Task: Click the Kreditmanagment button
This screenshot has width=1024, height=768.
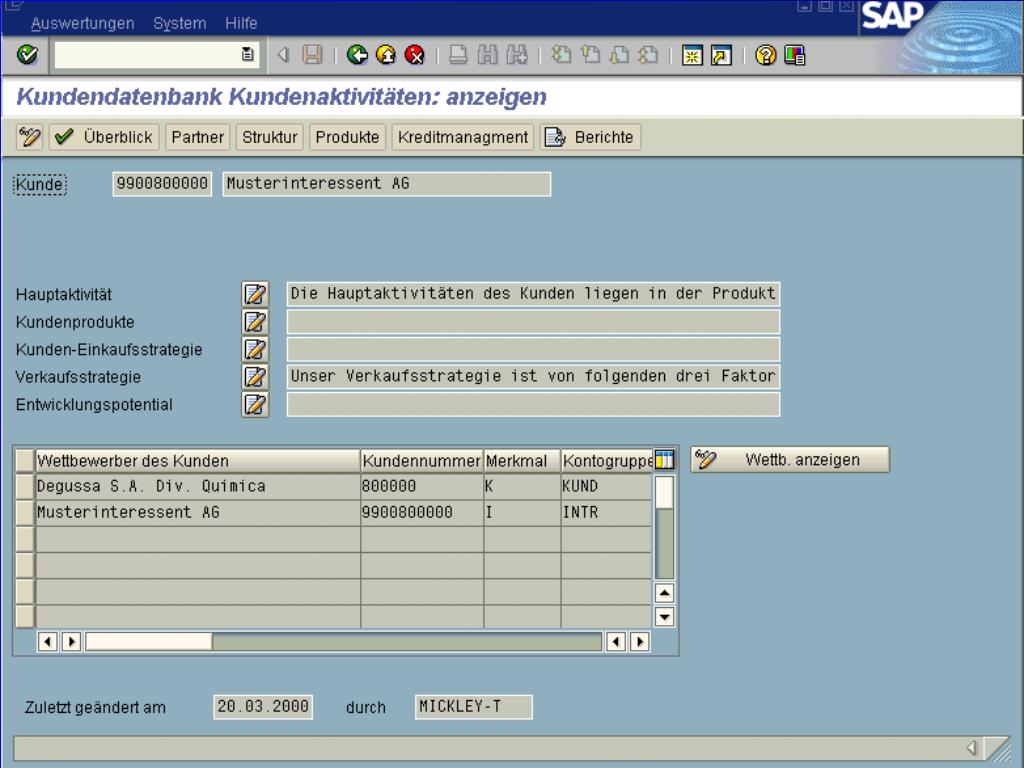Action: pyautogui.click(x=463, y=137)
